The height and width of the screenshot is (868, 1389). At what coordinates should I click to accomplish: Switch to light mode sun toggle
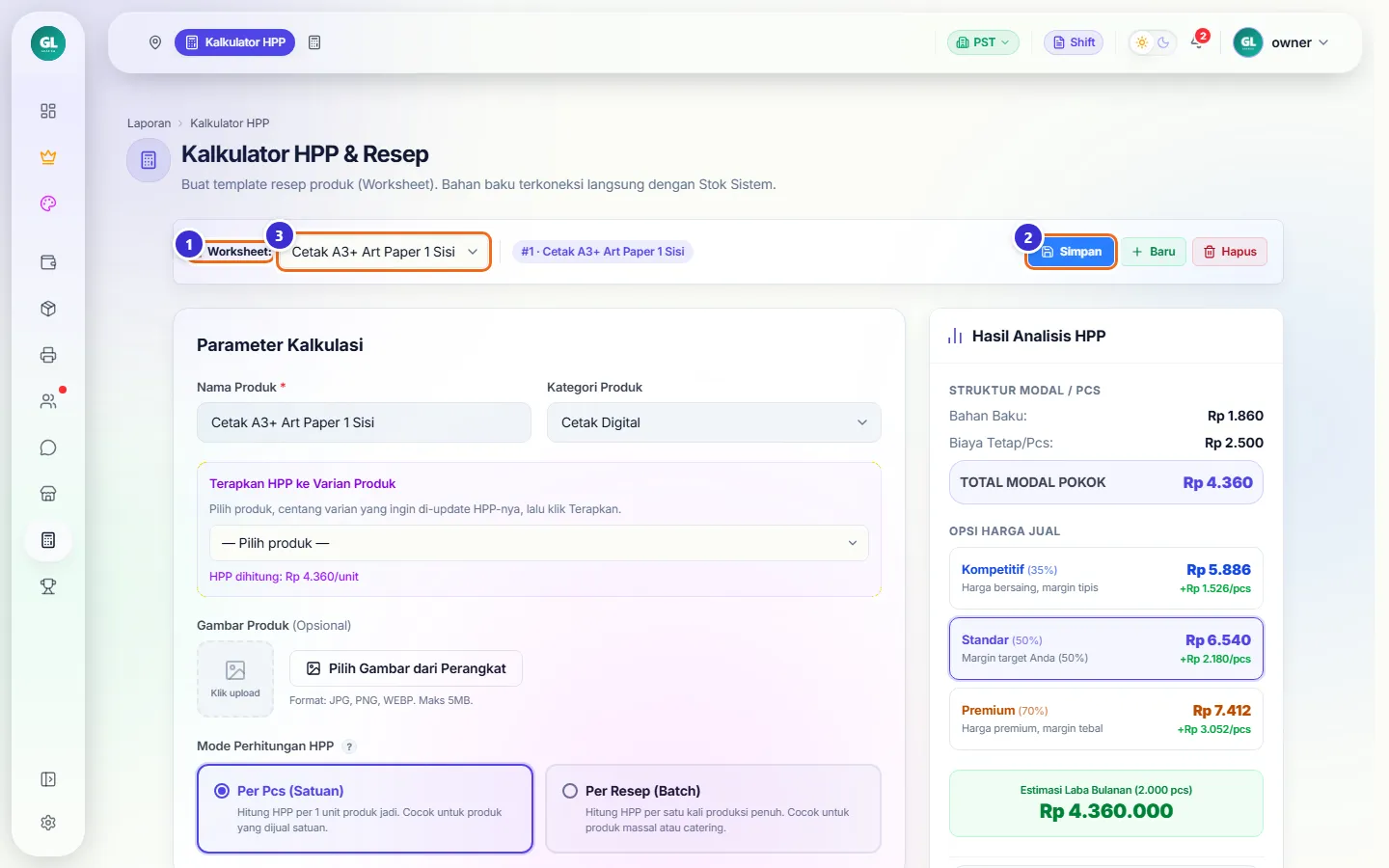[1142, 42]
